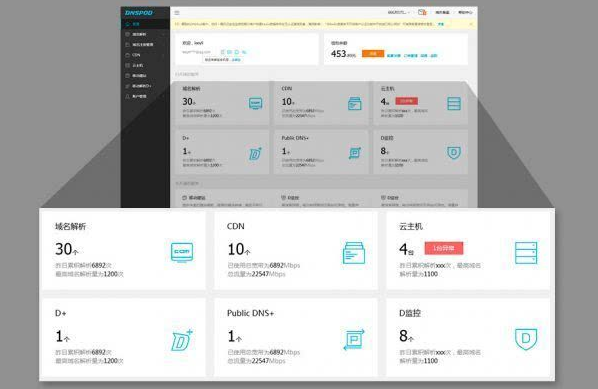Expand 账户管理 in the sidebar

(145, 96)
